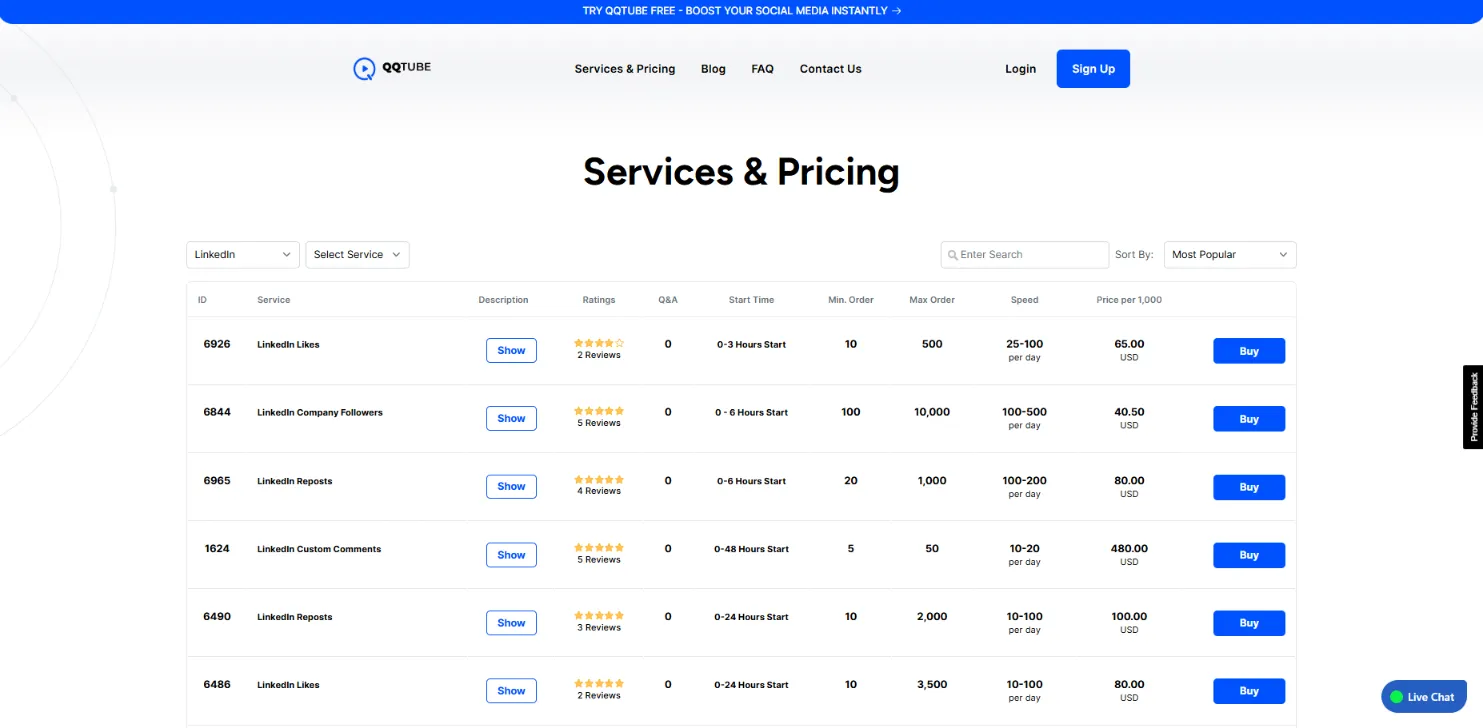The height and width of the screenshot is (728, 1483).
Task: Go to the Blog page
Action: point(713,69)
